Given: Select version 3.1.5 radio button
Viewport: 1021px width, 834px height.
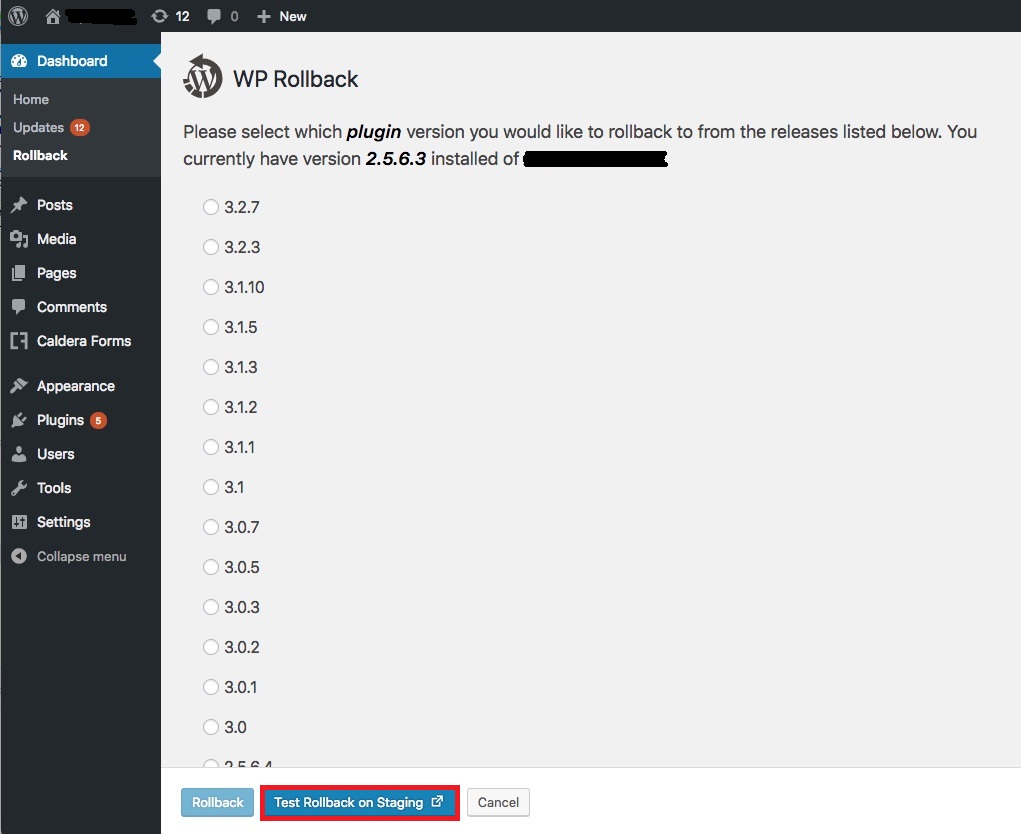Looking at the screenshot, I should click(x=210, y=327).
